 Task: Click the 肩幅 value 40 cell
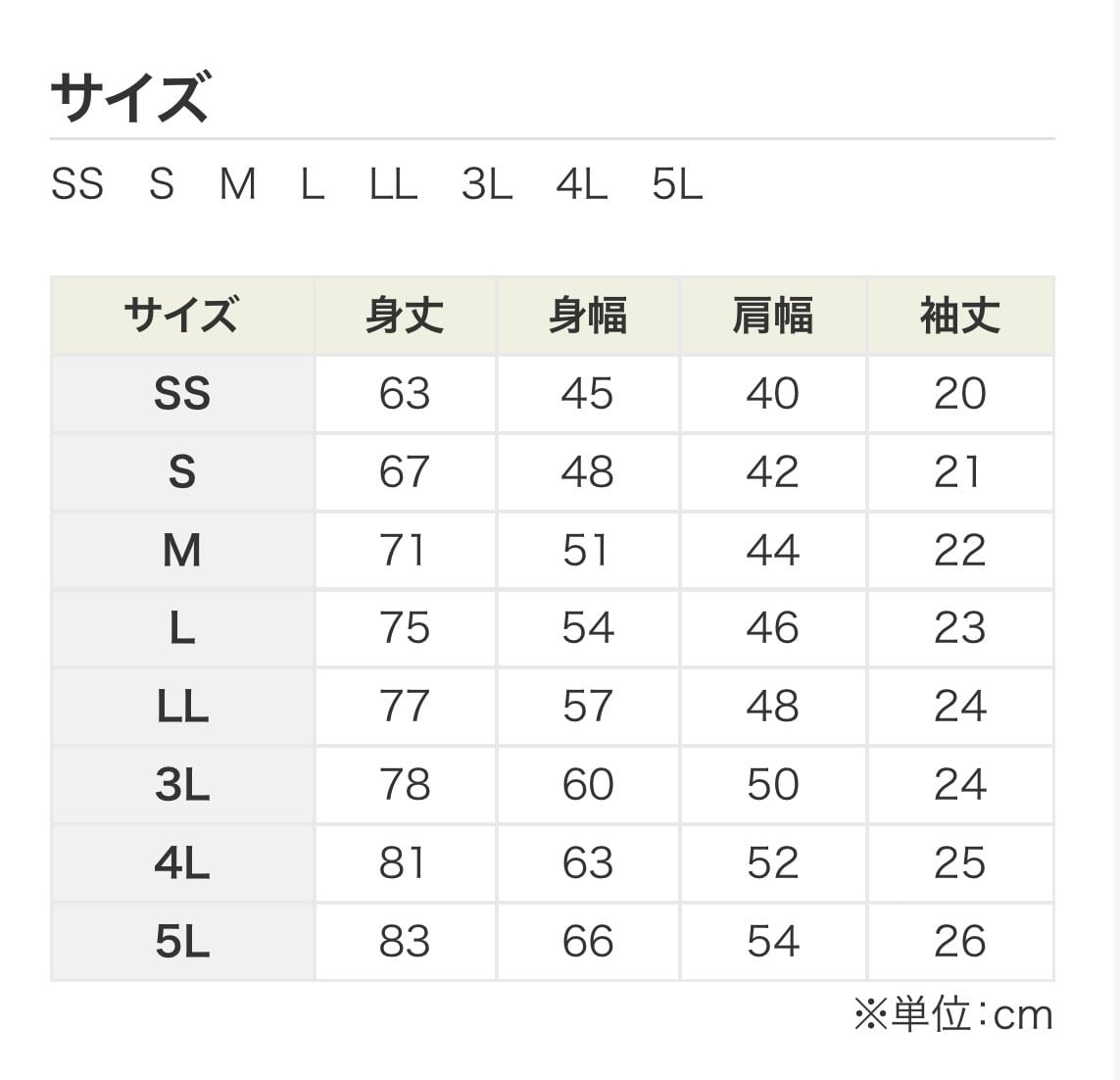(x=772, y=394)
